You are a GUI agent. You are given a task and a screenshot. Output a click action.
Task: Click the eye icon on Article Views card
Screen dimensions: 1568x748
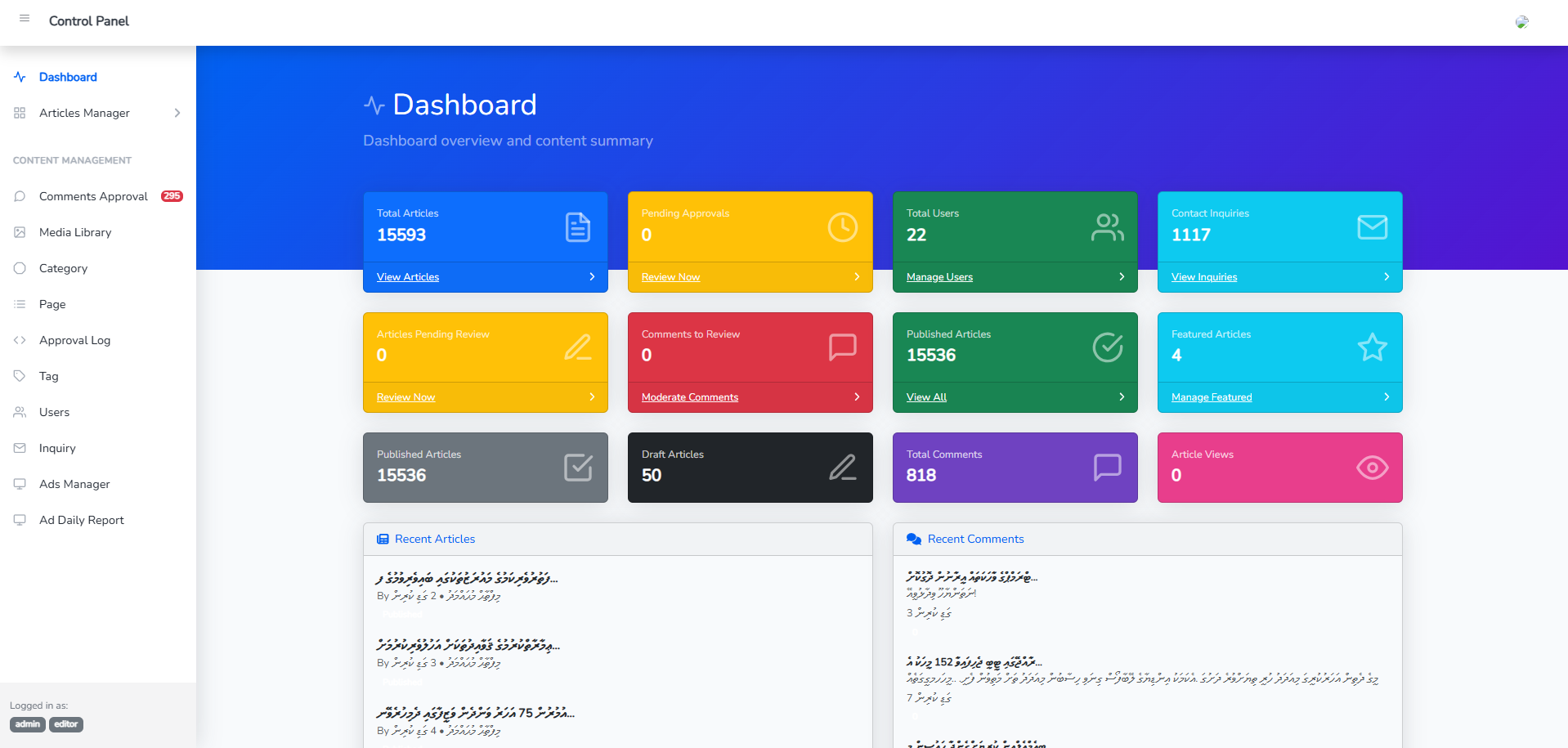1372,468
